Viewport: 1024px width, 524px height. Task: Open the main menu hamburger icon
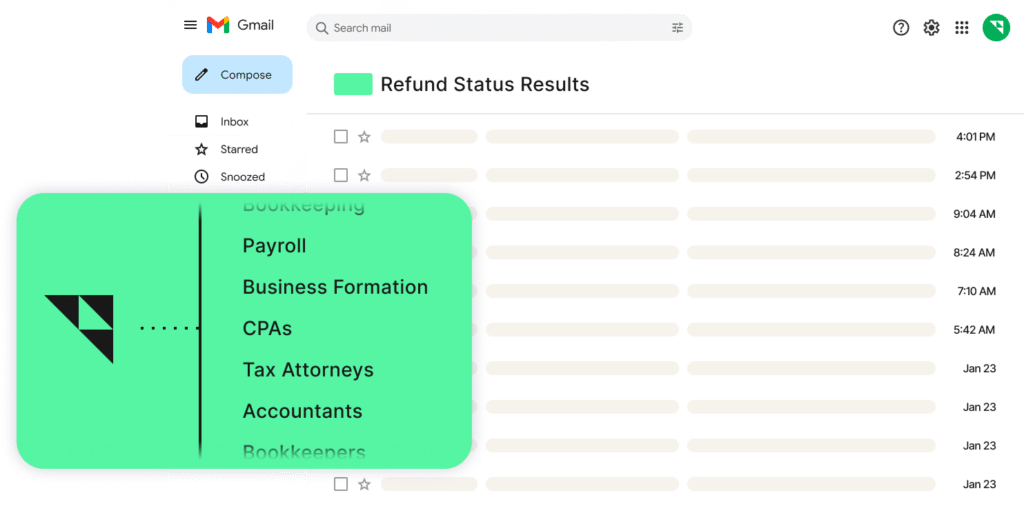(190, 25)
